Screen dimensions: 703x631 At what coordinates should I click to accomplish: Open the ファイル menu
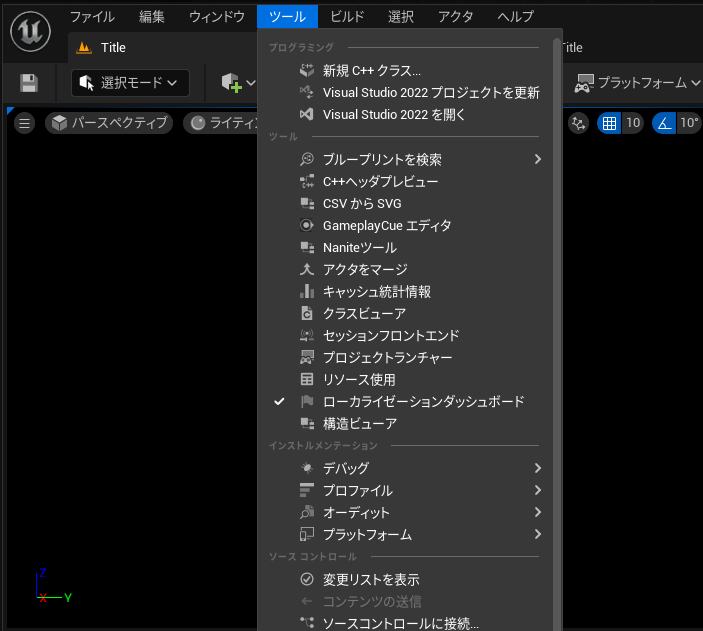click(92, 17)
